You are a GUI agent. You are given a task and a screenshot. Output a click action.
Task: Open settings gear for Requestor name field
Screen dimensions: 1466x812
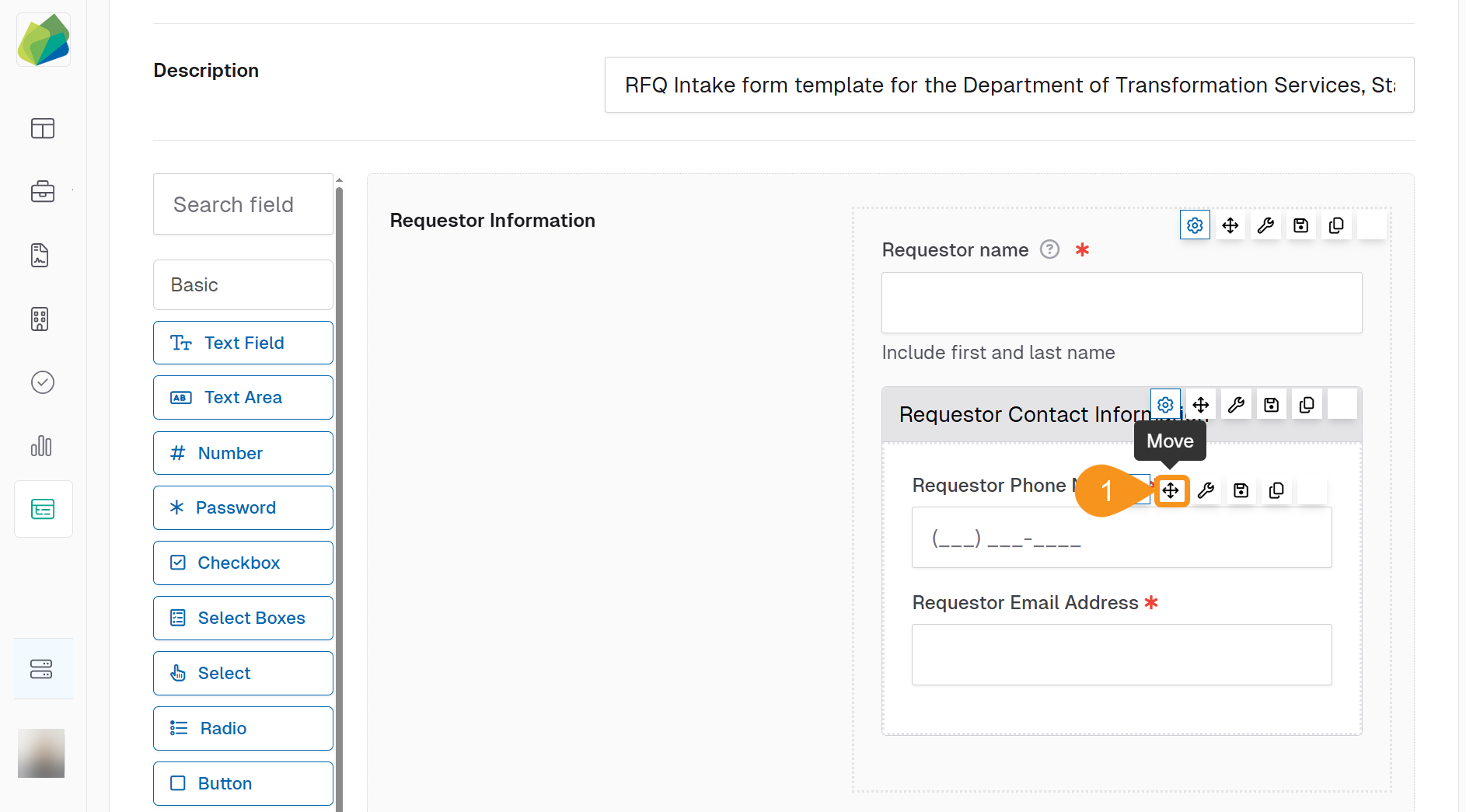tap(1195, 225)
